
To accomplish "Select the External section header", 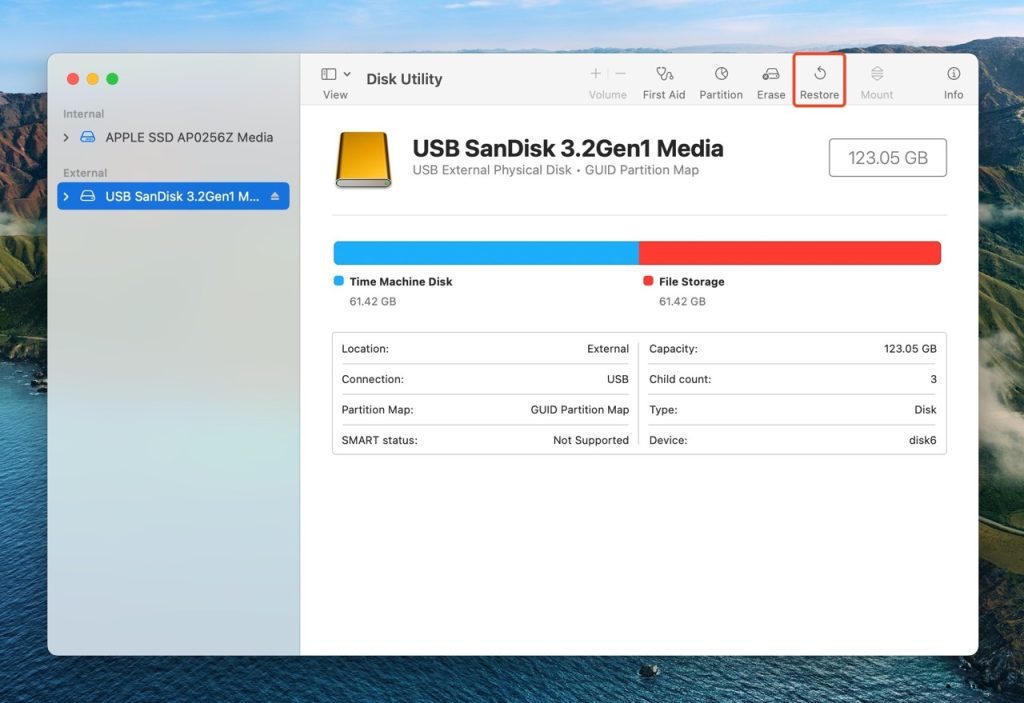I will click(85, 172).
